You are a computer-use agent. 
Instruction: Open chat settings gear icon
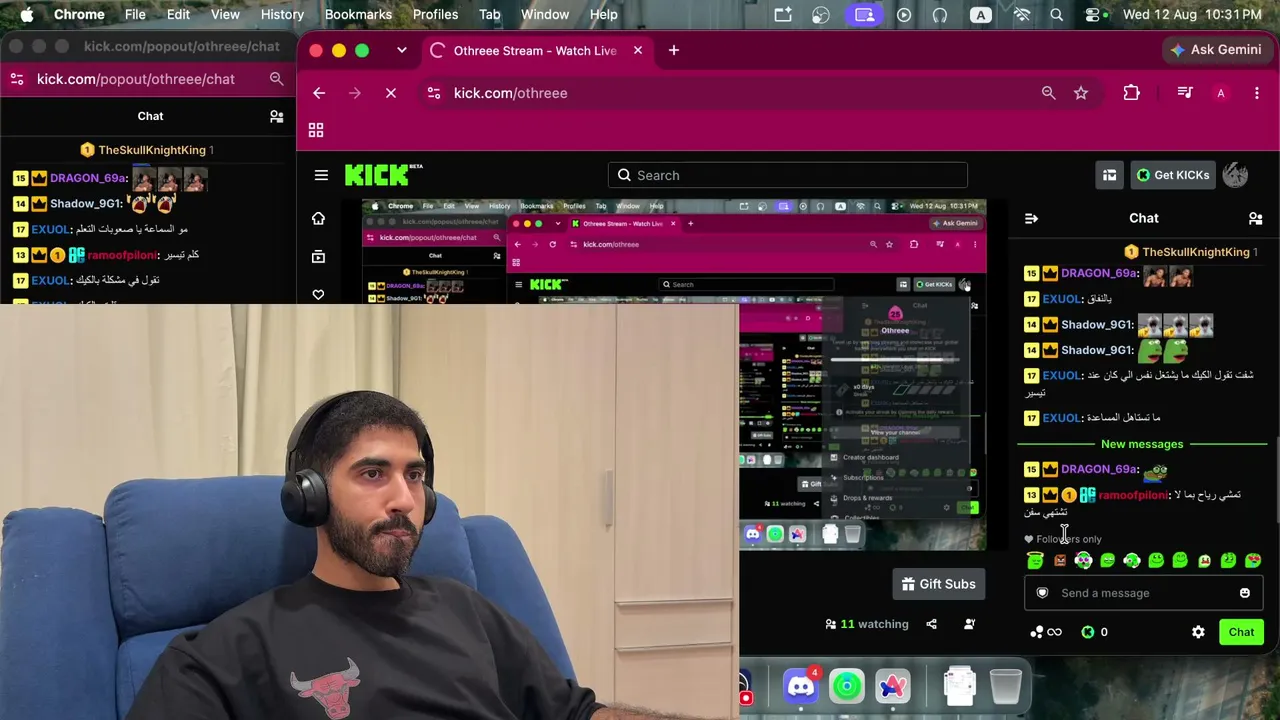(1198, 632)
